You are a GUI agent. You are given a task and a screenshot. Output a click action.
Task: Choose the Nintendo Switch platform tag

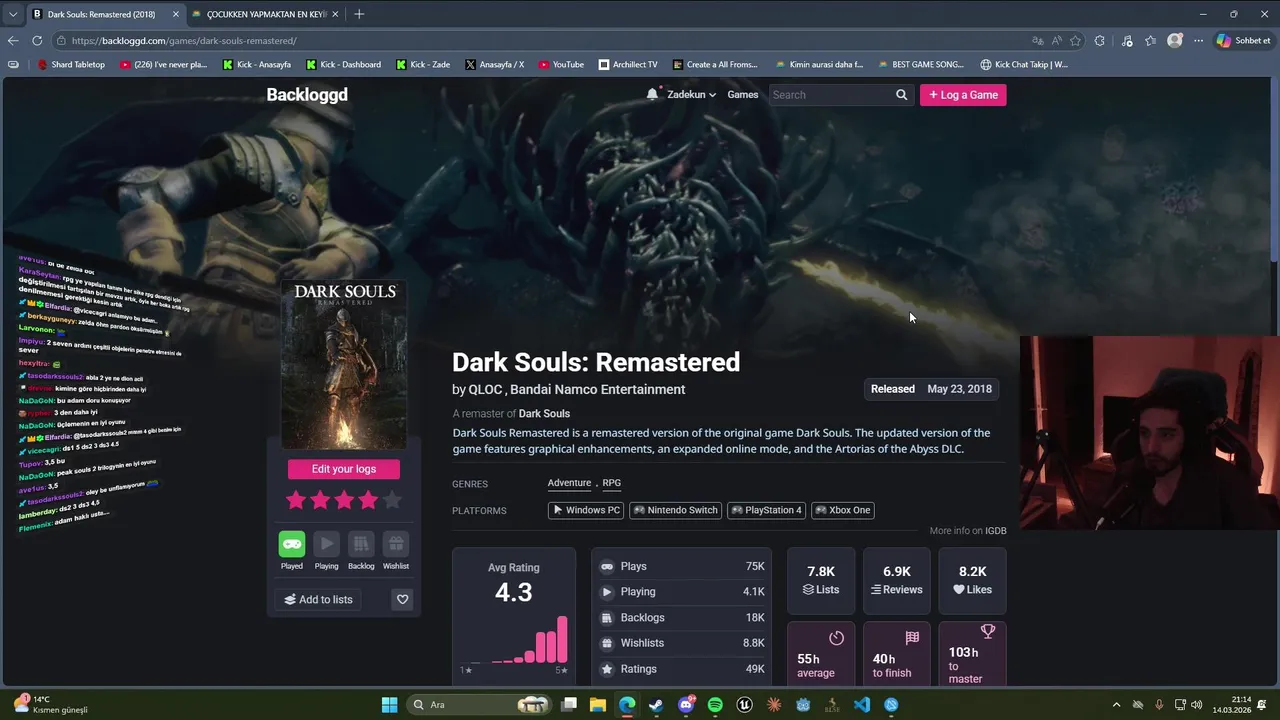coord(676,510)
